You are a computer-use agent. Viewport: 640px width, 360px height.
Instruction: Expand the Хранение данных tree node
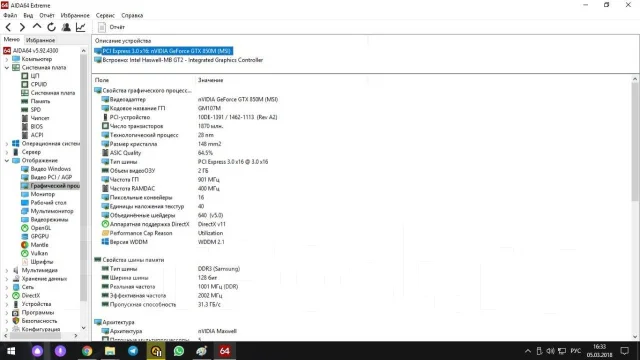(6, 279)
